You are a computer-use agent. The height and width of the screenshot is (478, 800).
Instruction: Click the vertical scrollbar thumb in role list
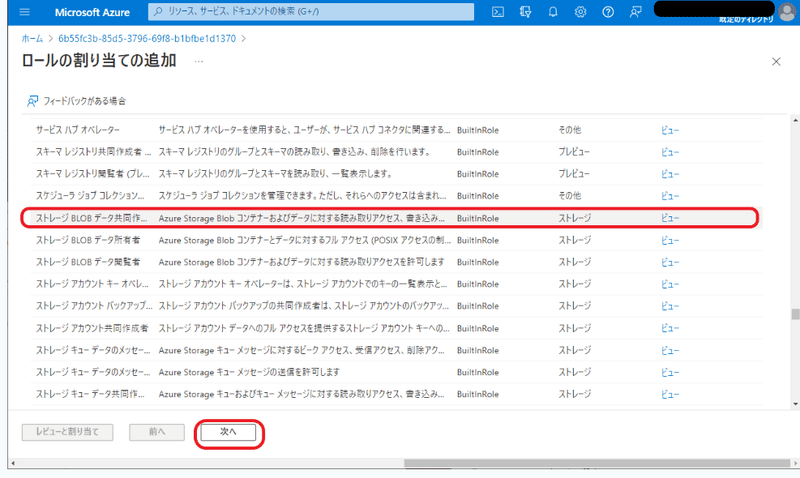[795, 314]
